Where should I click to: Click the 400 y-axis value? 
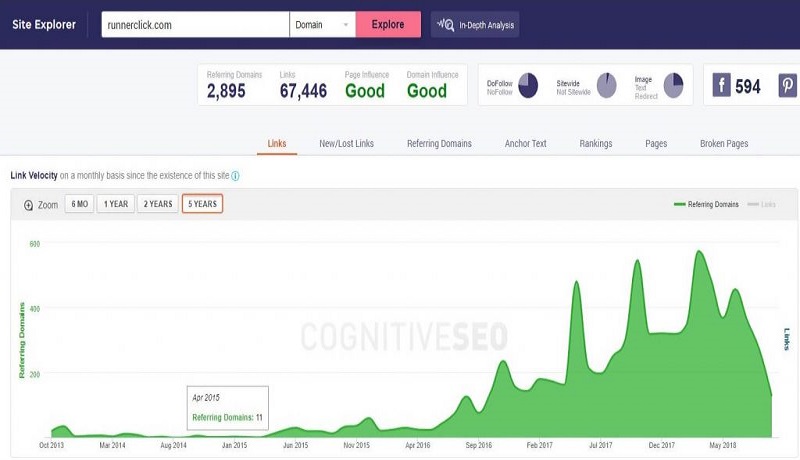point(35,309)
